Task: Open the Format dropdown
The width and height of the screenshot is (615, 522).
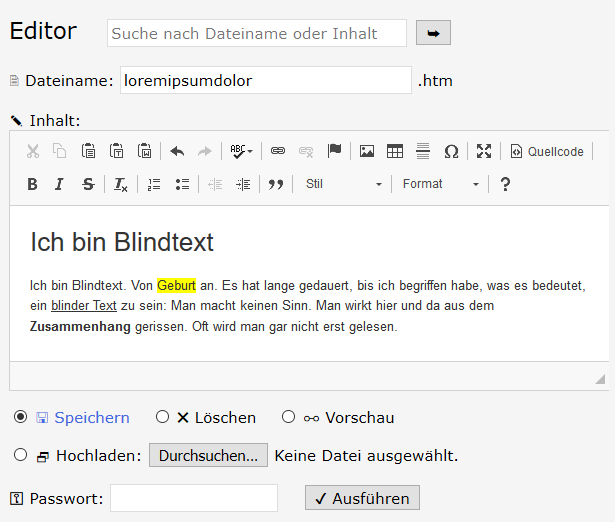Action: [440, 184]
